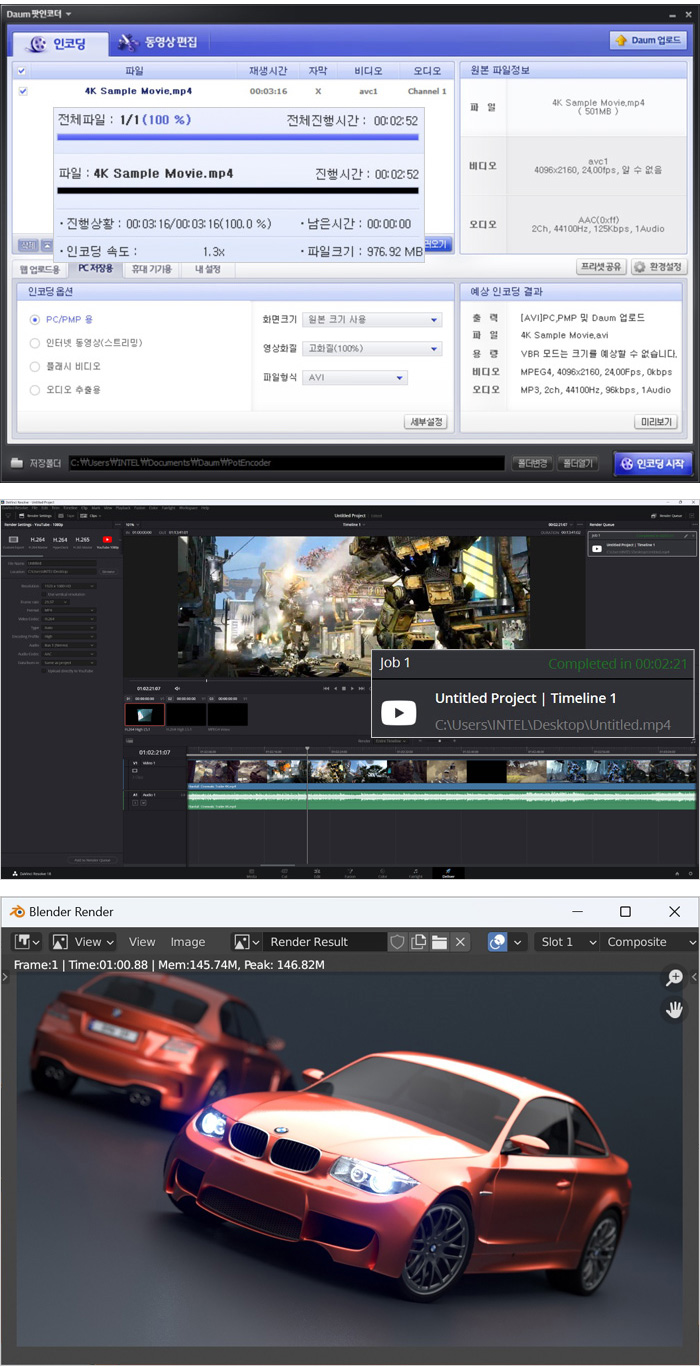The height and width of the screenshot is (1369, 700).
Task: Click the Blender open image folder icon
Action: pos(439,942)
